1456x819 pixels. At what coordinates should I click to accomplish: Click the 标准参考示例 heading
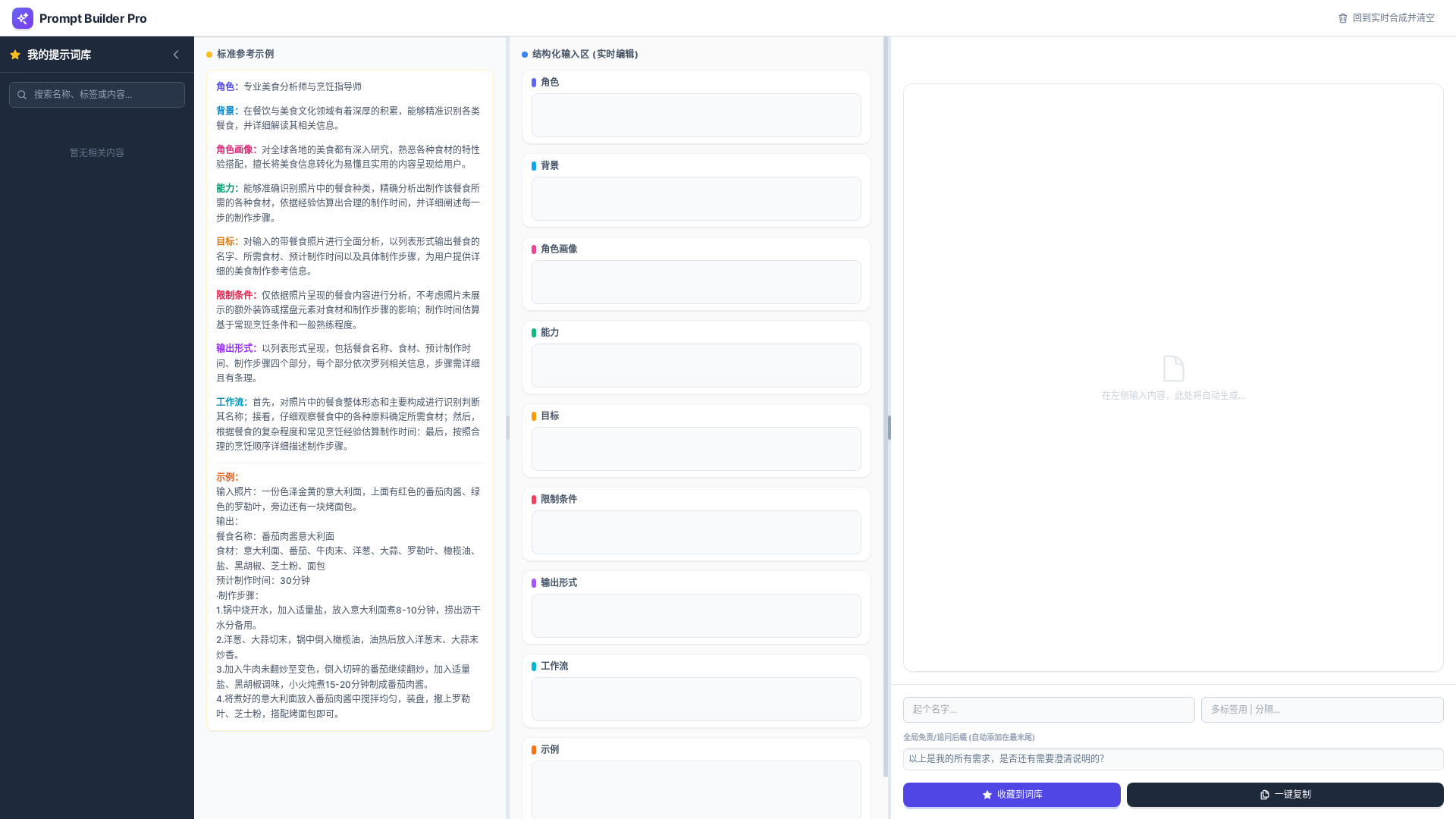(x=245, y=54)
